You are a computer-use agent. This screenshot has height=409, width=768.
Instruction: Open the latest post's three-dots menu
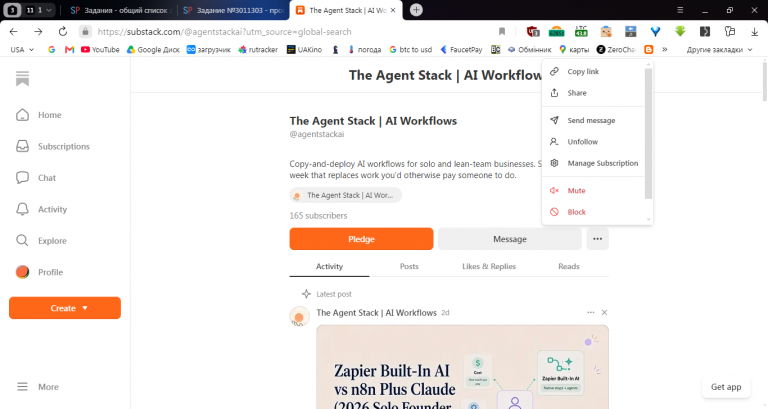pos(591,313)
